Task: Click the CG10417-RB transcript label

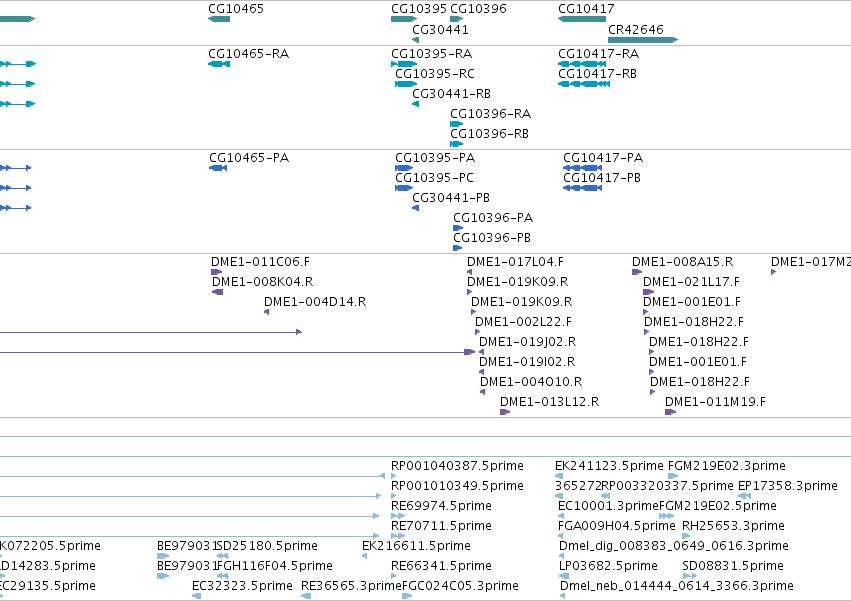Action: 598,74
